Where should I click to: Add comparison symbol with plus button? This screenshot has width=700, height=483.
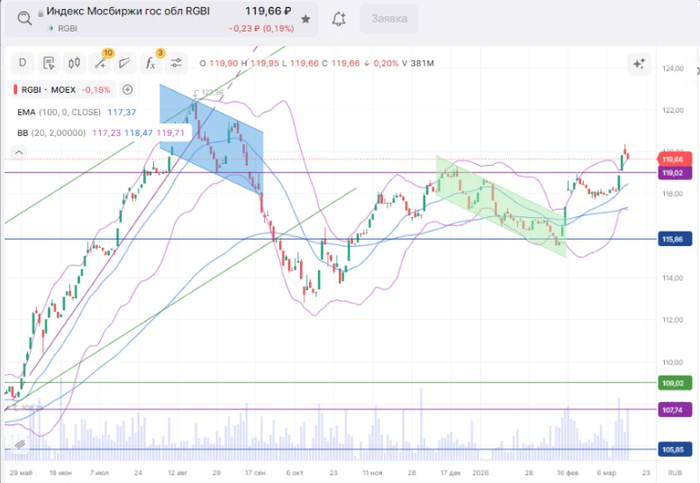point(127,89)
